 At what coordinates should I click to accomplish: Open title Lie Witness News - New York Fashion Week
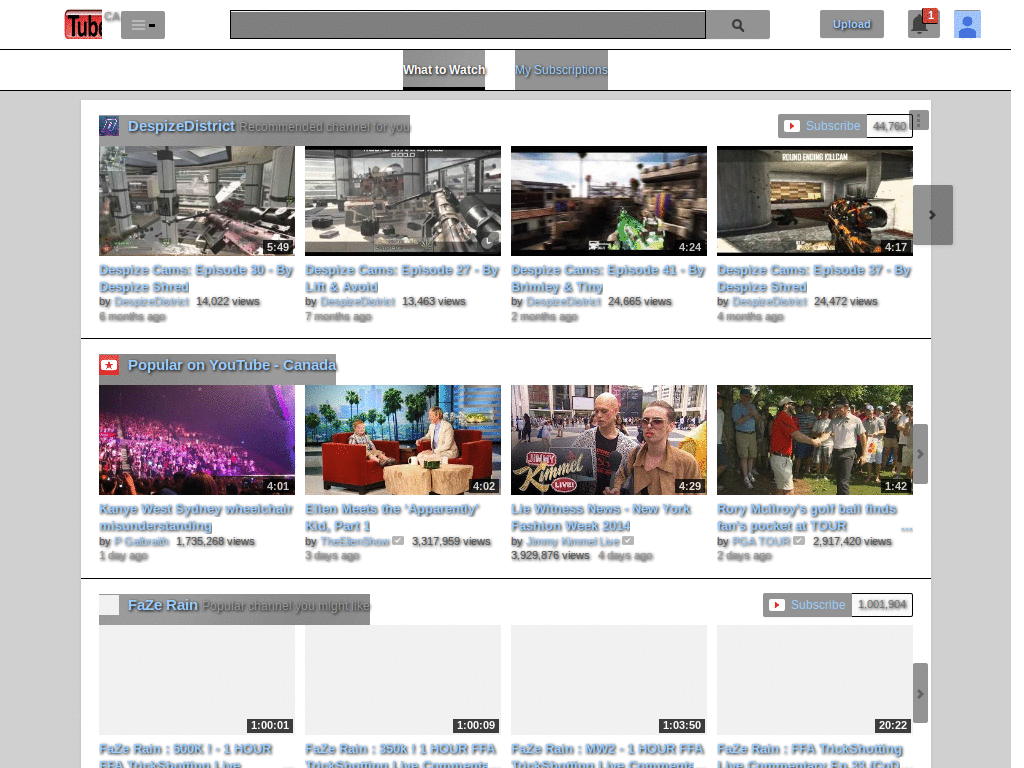pos(601,517)
